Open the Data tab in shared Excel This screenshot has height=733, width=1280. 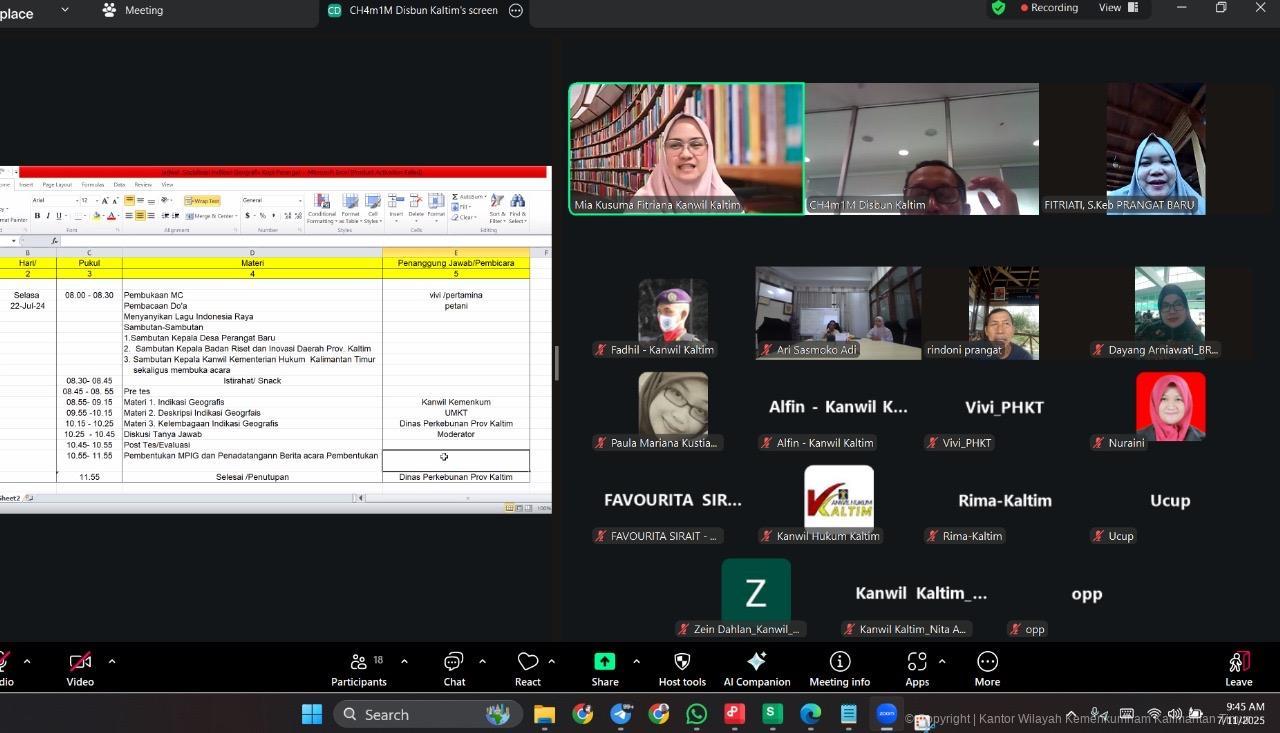click(119, 185)
